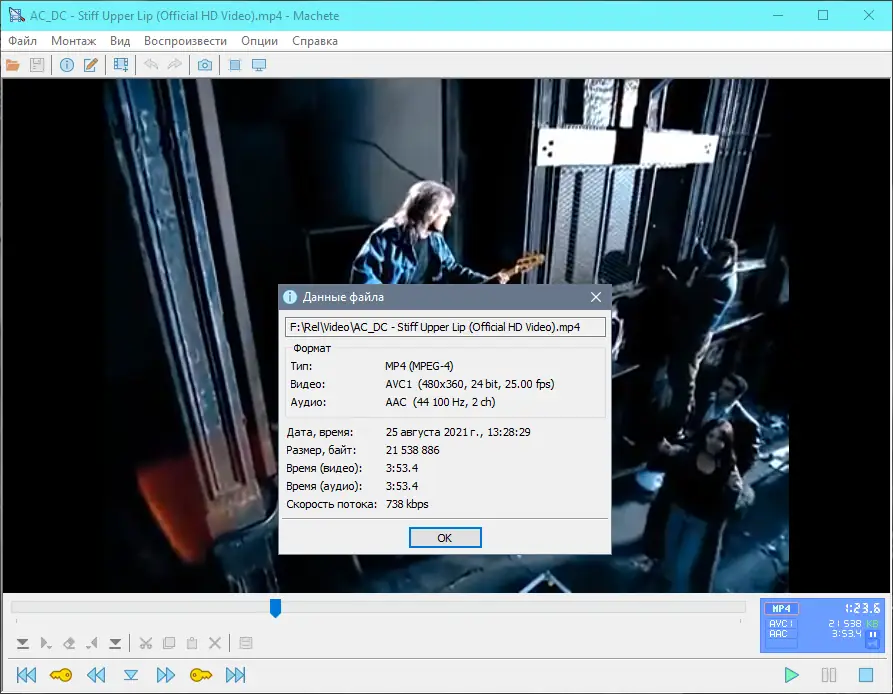Click the 21 538 886 file size value

(x=413, y=450)
